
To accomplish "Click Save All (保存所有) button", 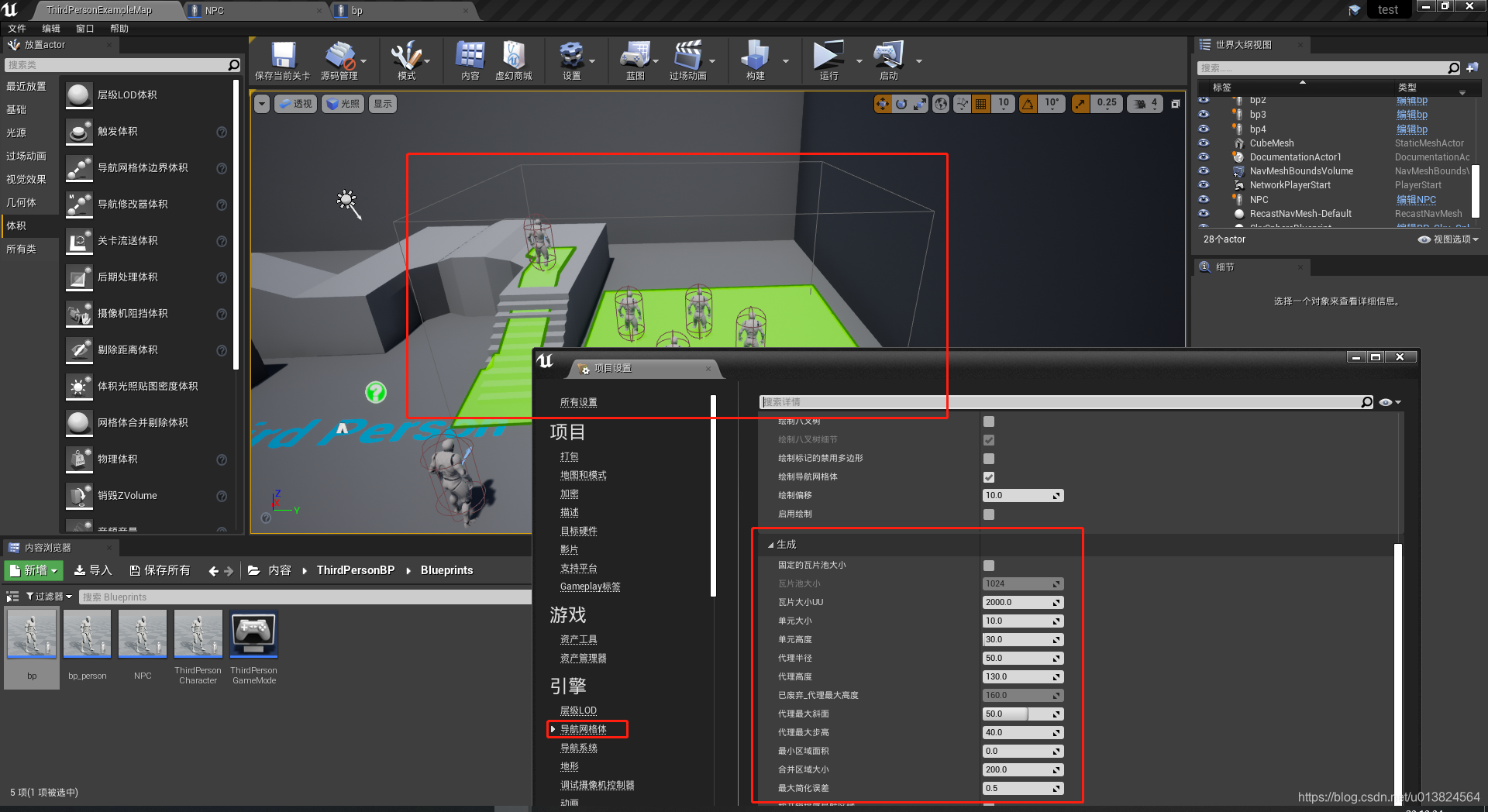I will [160, 570].
